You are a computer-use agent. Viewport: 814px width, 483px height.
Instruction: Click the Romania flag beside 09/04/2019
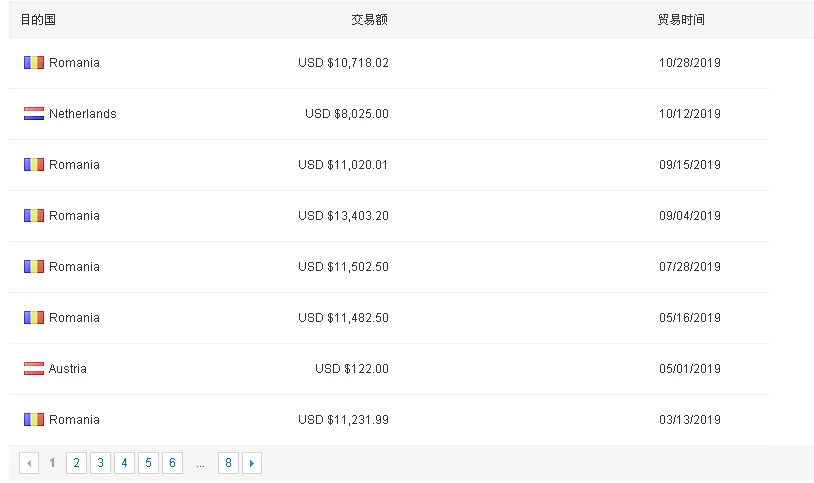[x=34, y=216]
